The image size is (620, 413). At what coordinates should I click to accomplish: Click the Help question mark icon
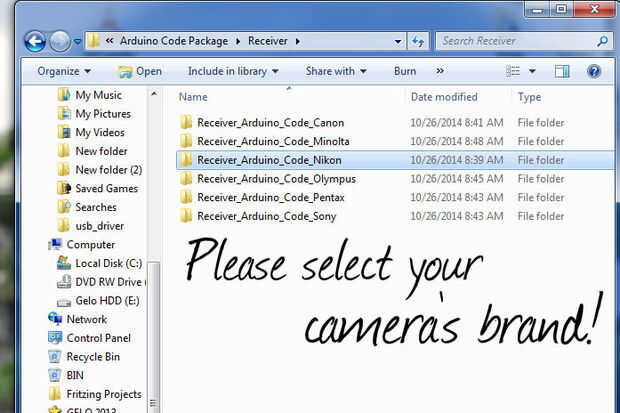[x=594, y=72]
